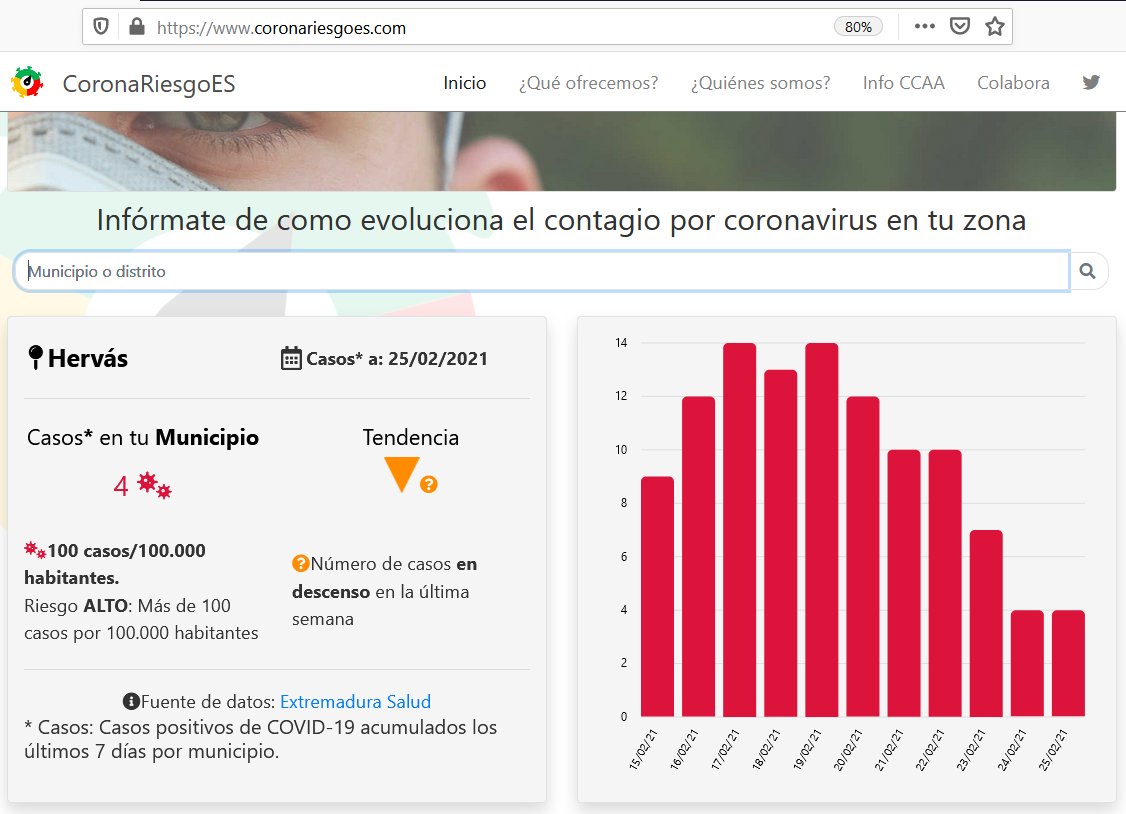The height and width of the screenshot is (814, 1126).
Task: Click the browser address bar URL
Action: pos(282,28)
